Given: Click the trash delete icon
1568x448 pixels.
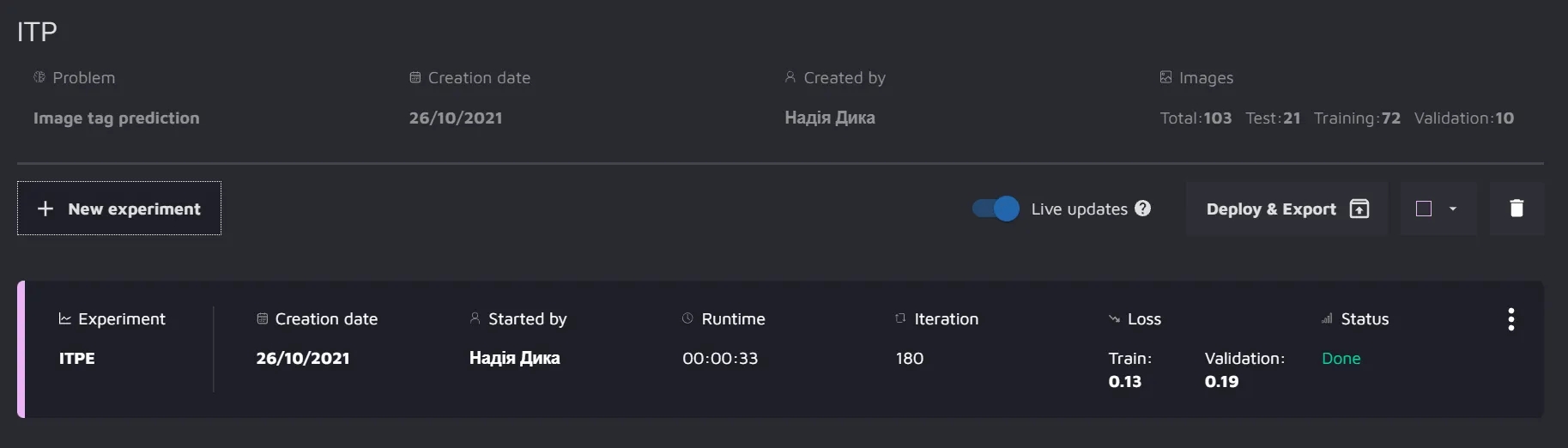Looking at the screenshot, I should coord(1517,209).
